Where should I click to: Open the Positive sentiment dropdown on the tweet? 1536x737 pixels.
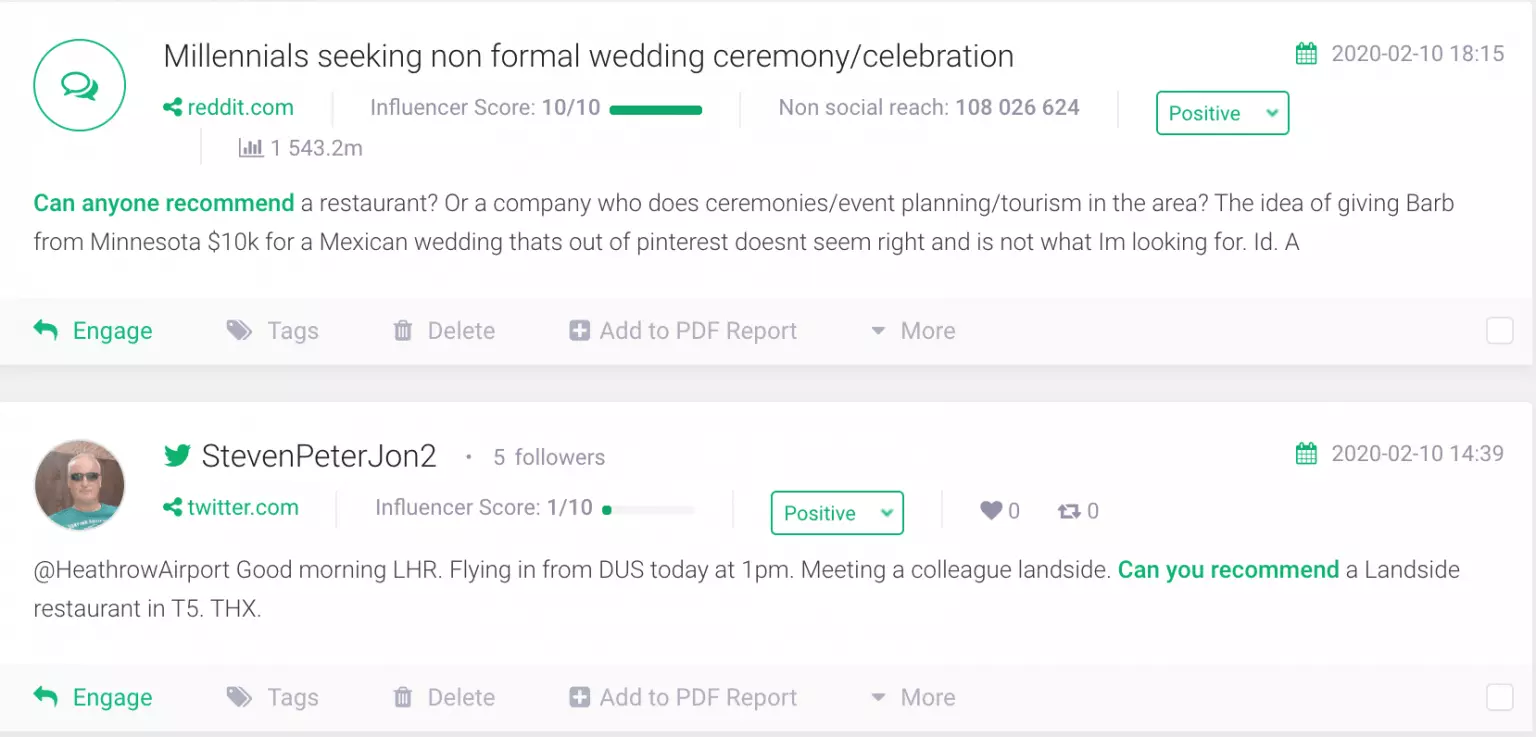(837, 513)
